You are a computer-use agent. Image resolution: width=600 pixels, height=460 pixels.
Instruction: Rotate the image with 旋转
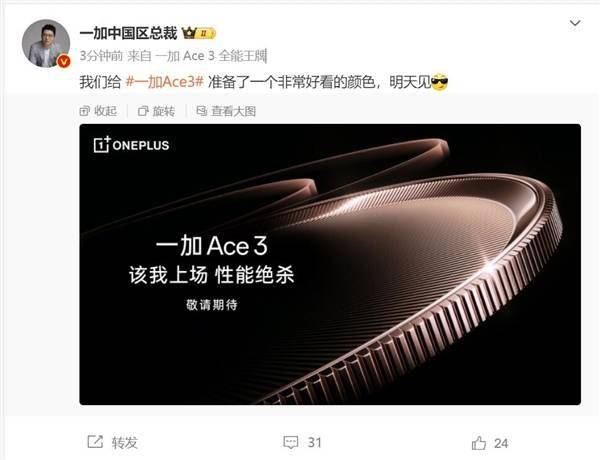156,111
